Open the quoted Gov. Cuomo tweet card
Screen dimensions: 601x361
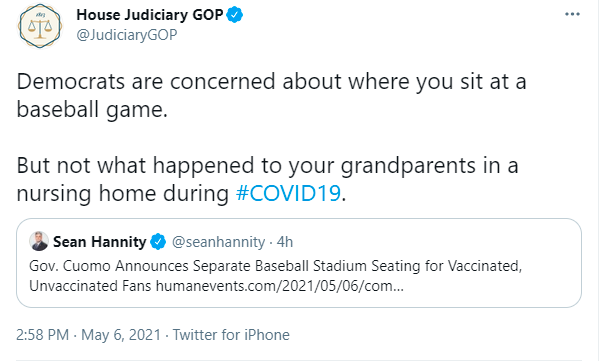coord(299,263)
